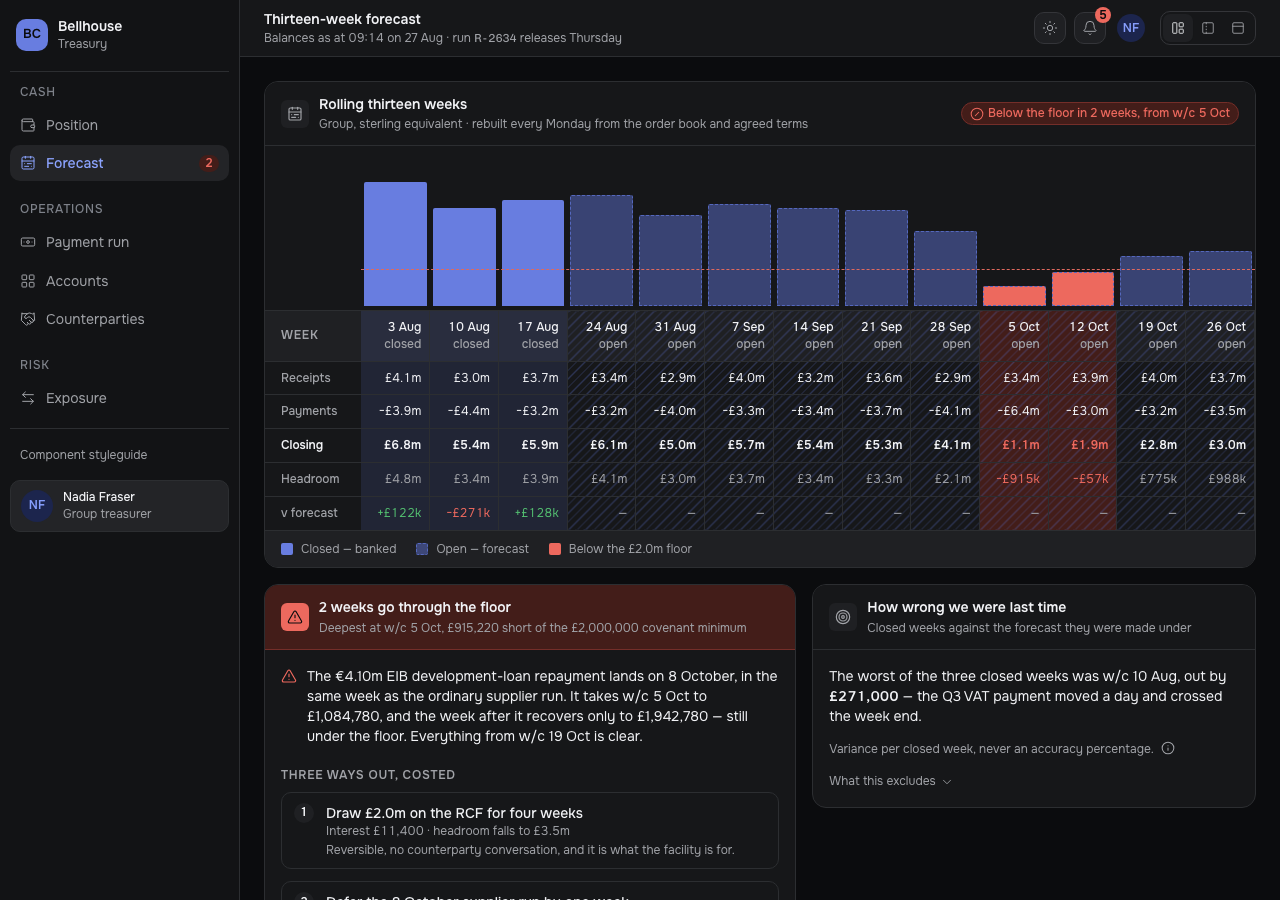Screen dimensions: 1280x900
Task: Select the 5 Oct open column header
Action: (x=1014, y=335)
